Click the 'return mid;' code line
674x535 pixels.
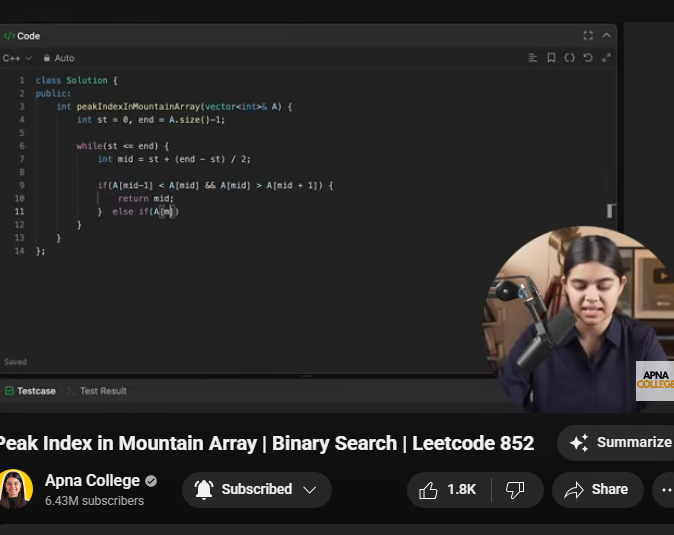pyautogui.click(x=146, y=199)
